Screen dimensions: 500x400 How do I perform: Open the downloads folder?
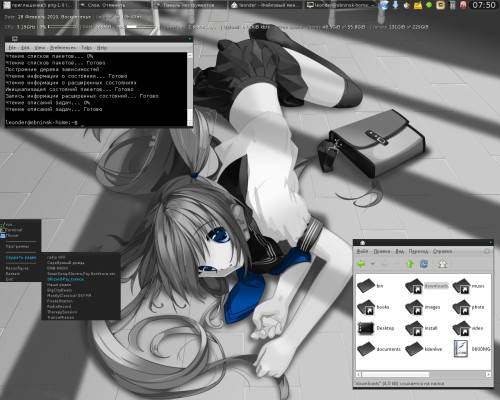tap(427, 286)
